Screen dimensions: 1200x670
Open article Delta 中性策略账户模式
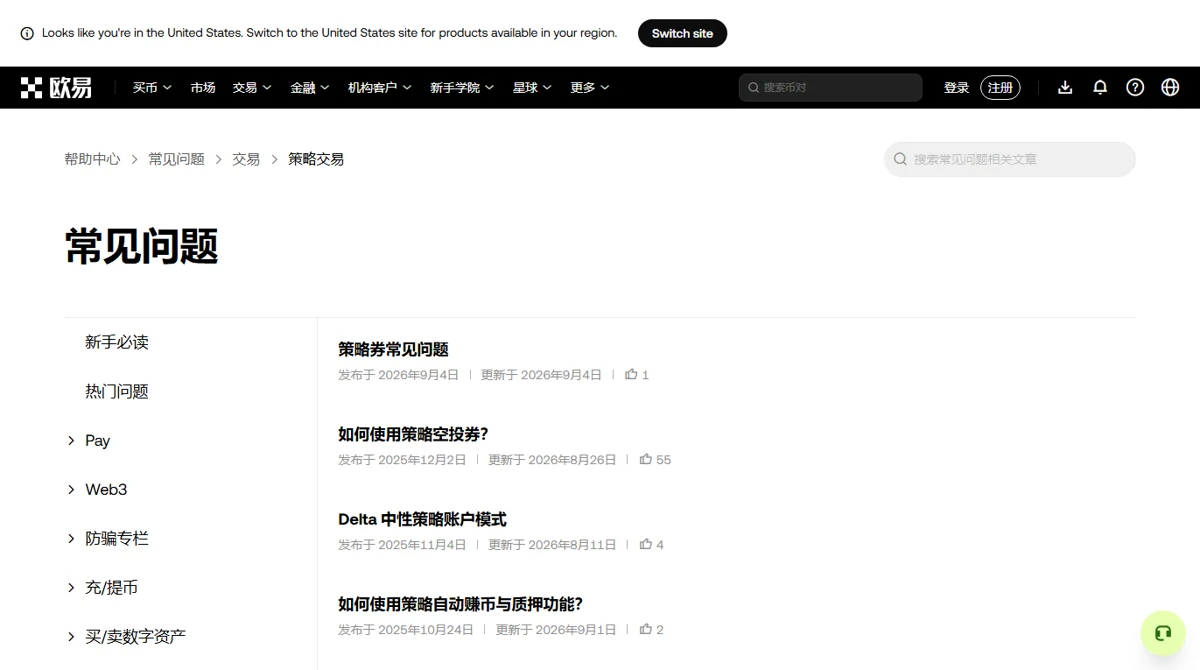422,520
